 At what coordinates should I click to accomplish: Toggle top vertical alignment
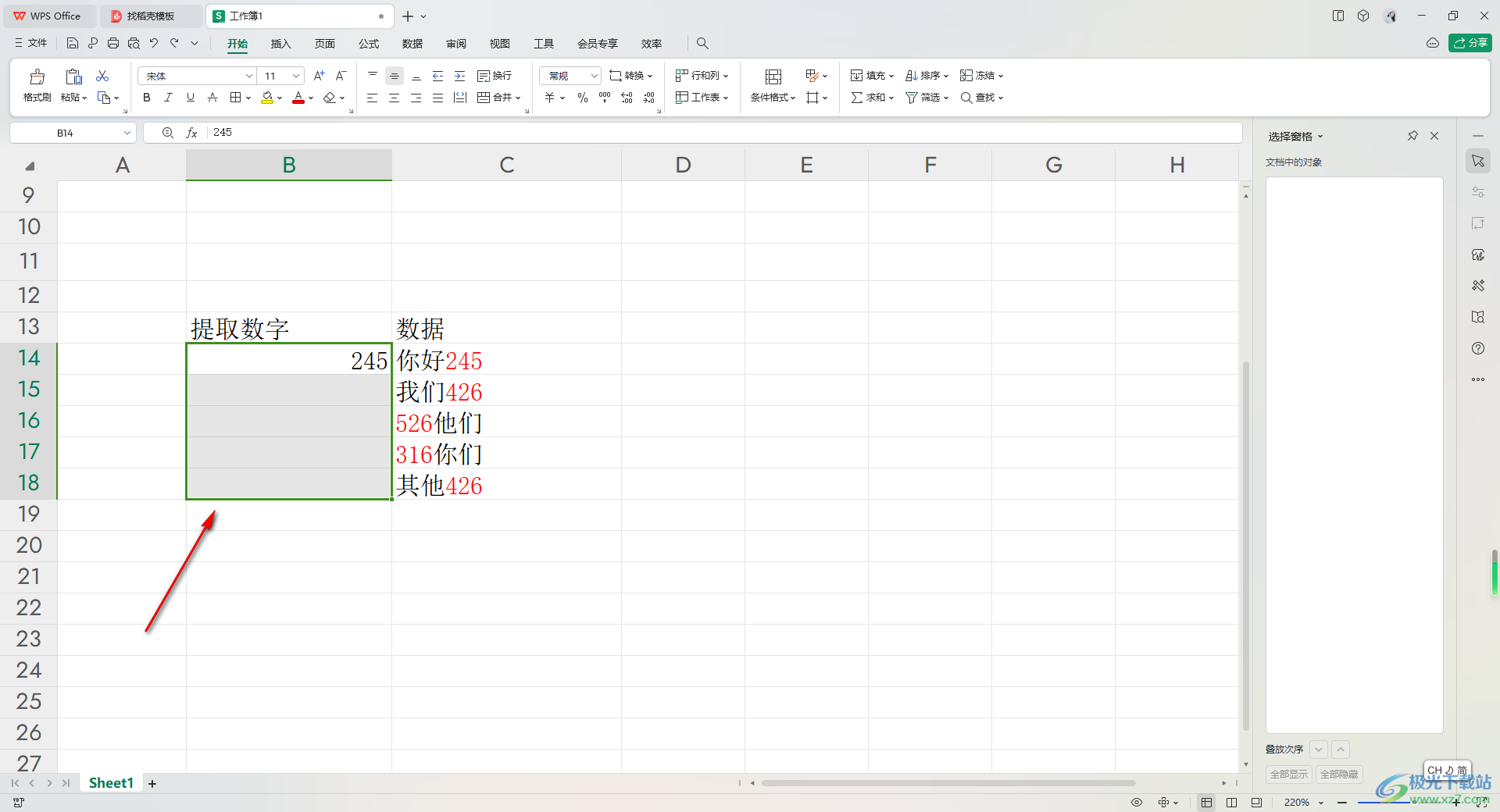373,76
